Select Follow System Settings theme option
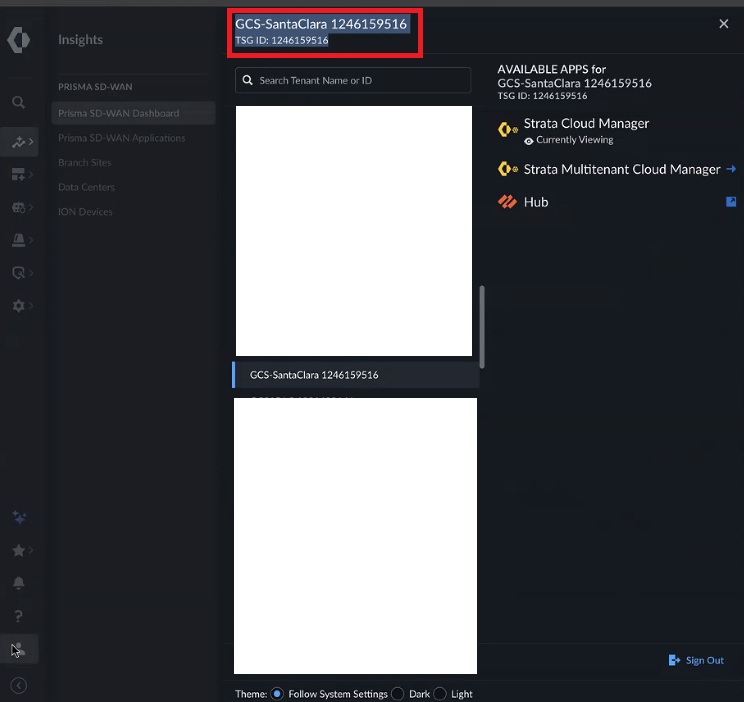744x702 pixels. [x=277, y=693]
